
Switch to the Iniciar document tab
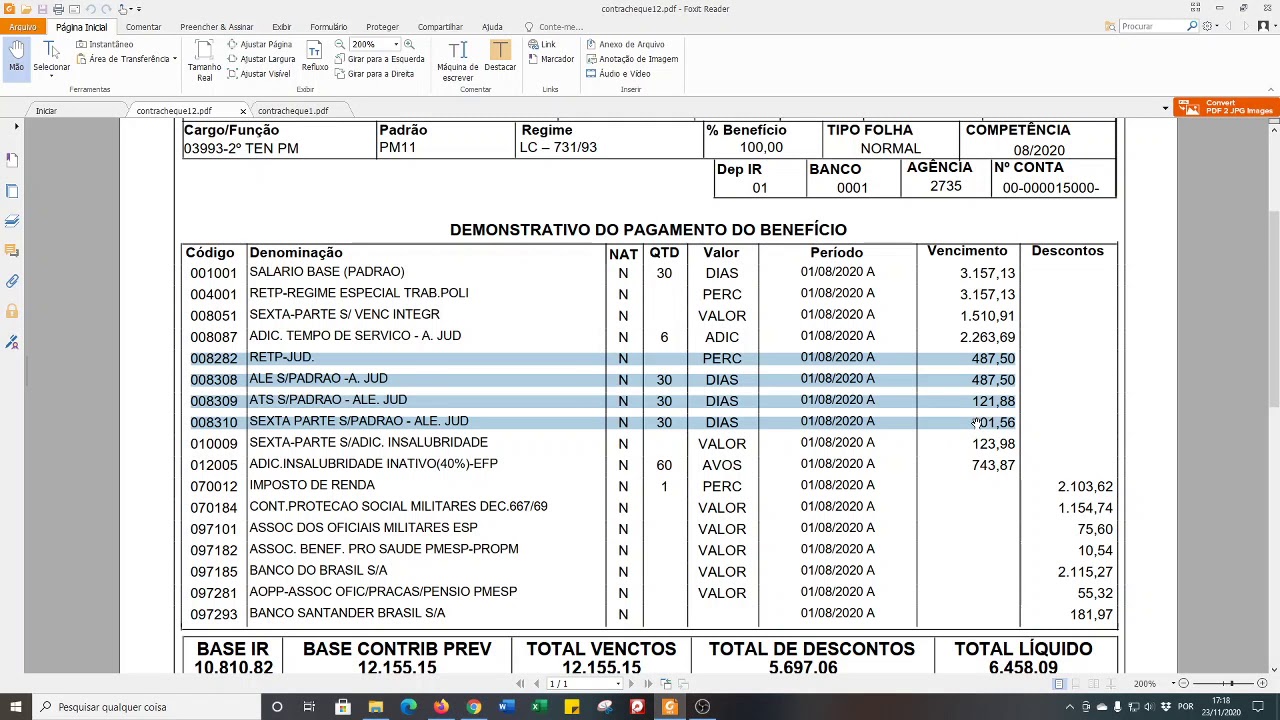coord(46,111)
